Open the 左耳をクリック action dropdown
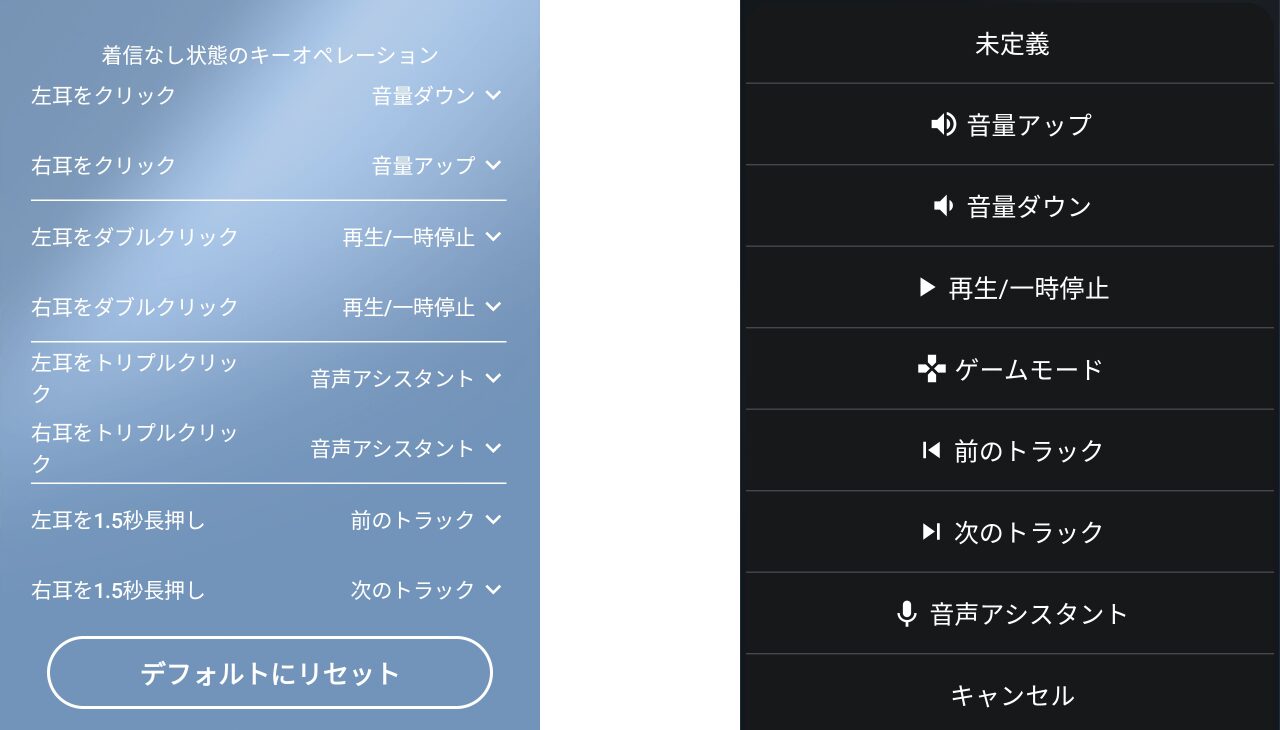The height and width of the screenshot is (730, 1280). [x=437, y=96]
